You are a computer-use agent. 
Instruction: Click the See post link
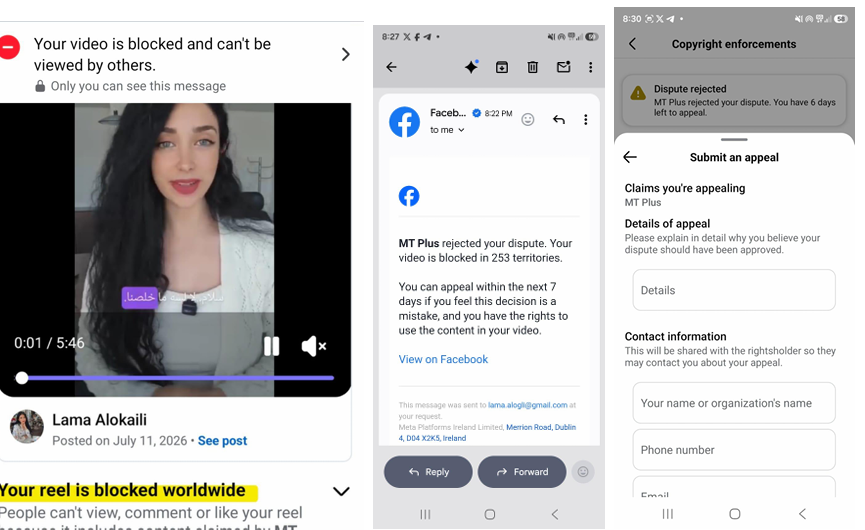point(222,441)
